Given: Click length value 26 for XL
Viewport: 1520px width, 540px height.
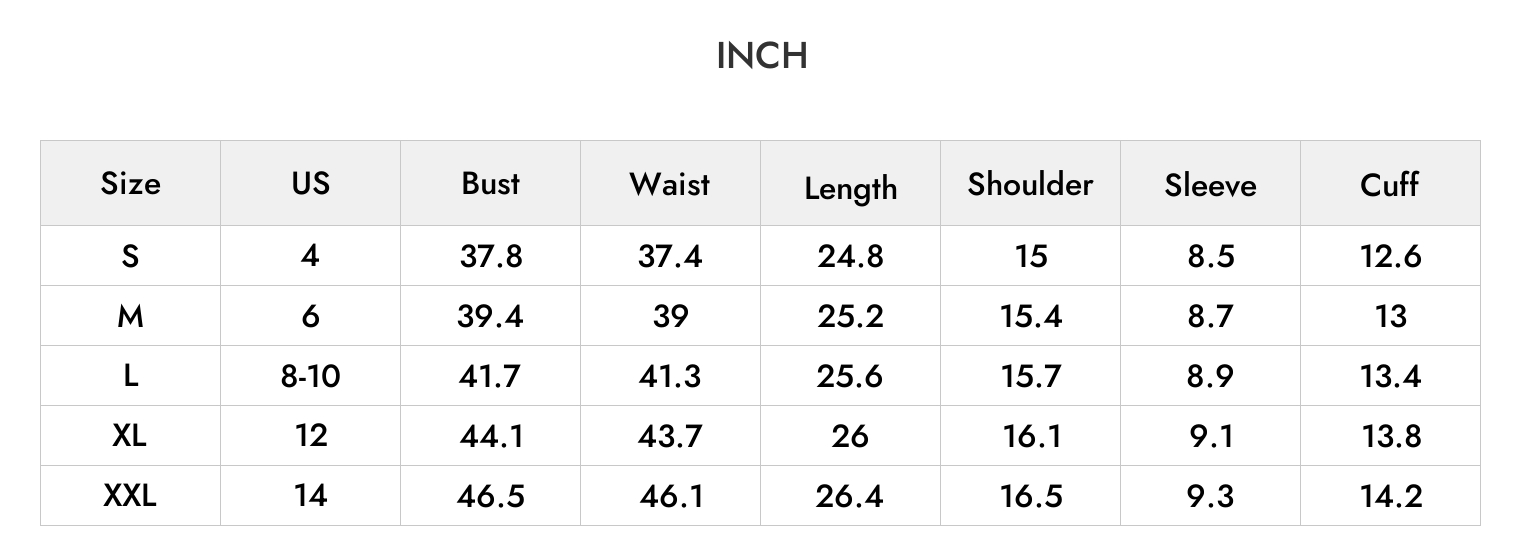Looking at the screenshot, I should click(850, 436).
